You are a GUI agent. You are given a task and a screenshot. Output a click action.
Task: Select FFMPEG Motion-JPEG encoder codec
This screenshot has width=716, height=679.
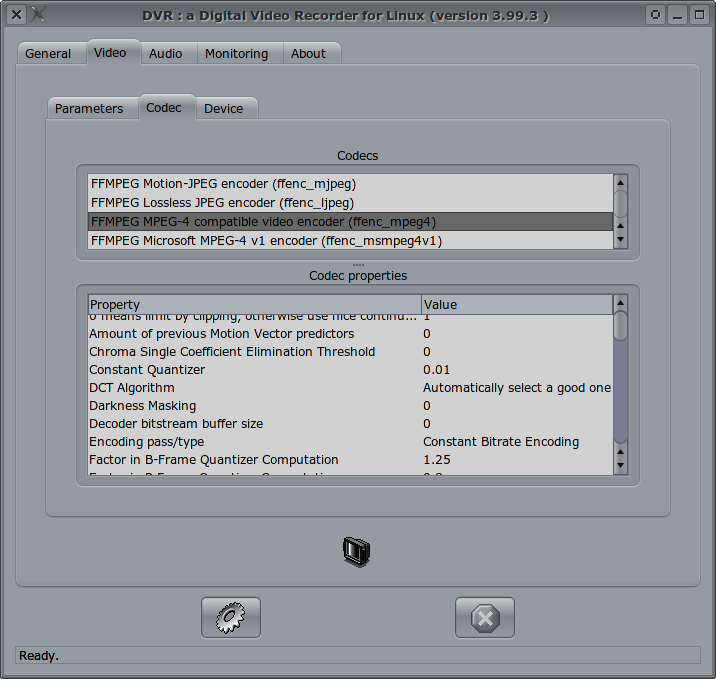pos(350,184)
